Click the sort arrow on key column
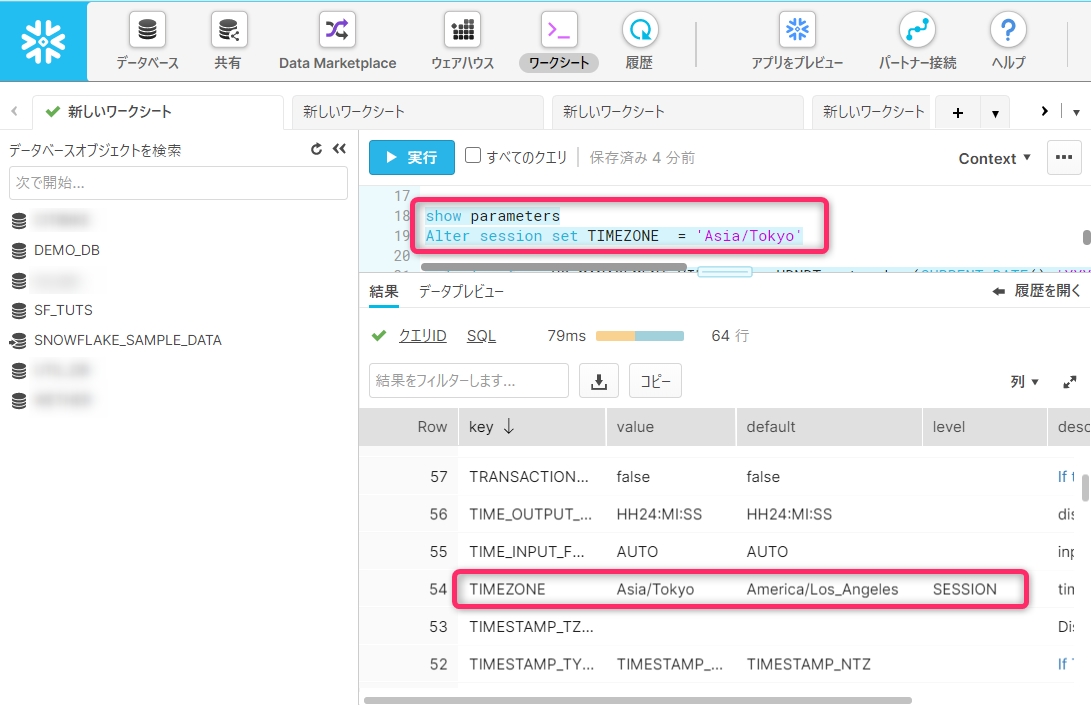The height and width of the screenshot is (705, 1091). pyautogui.click(x=509, y=427)
